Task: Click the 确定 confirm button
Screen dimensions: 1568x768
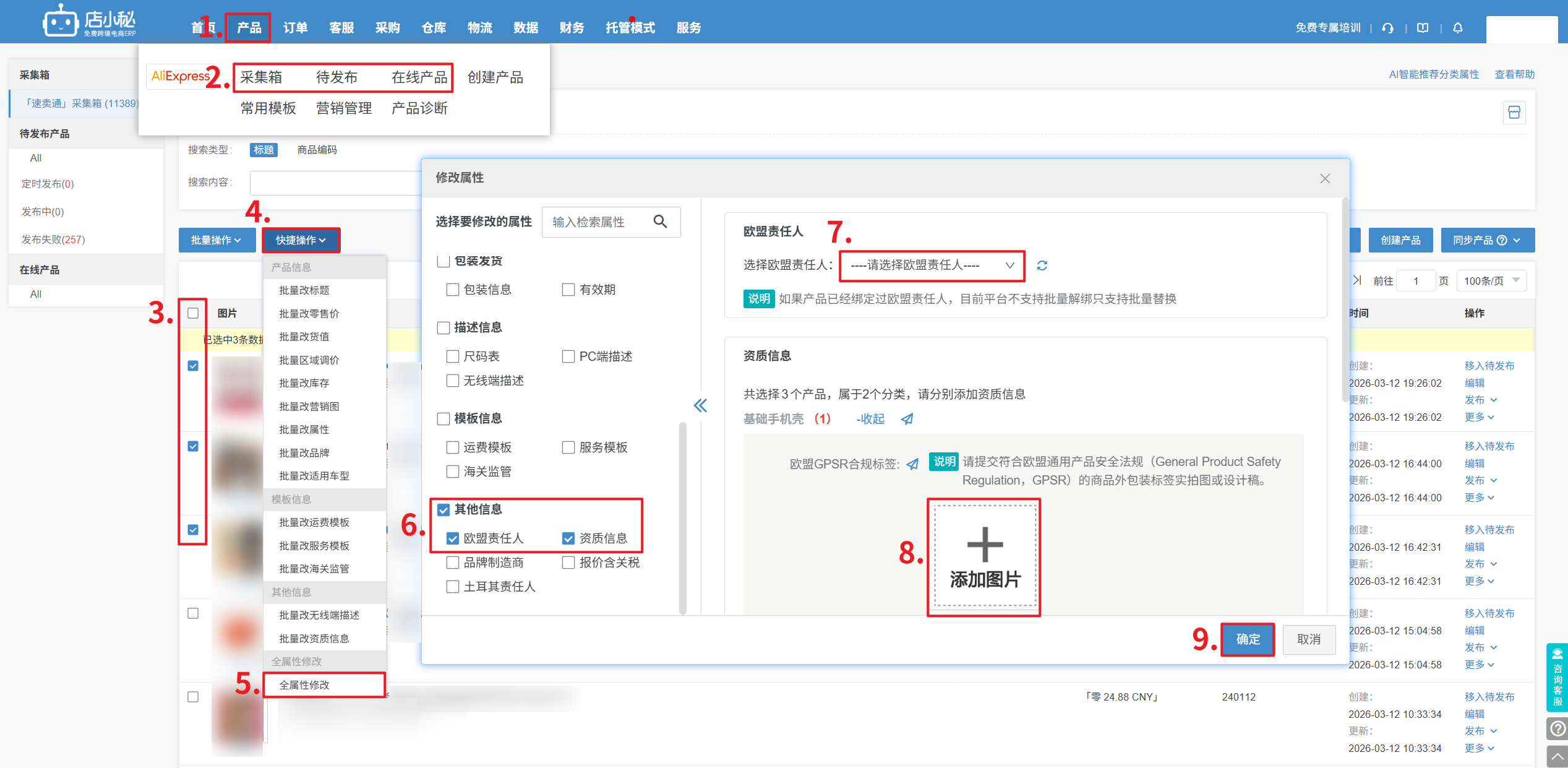Action: point(1248,639)
